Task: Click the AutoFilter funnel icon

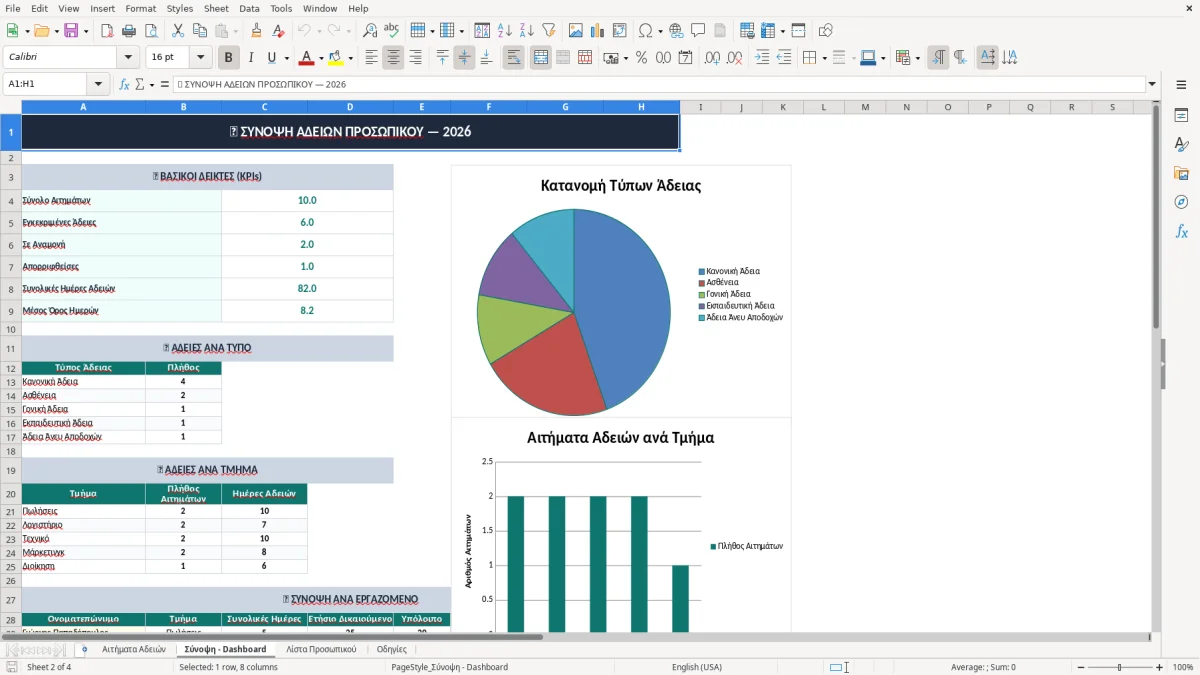Action: [x=549, y=31]
